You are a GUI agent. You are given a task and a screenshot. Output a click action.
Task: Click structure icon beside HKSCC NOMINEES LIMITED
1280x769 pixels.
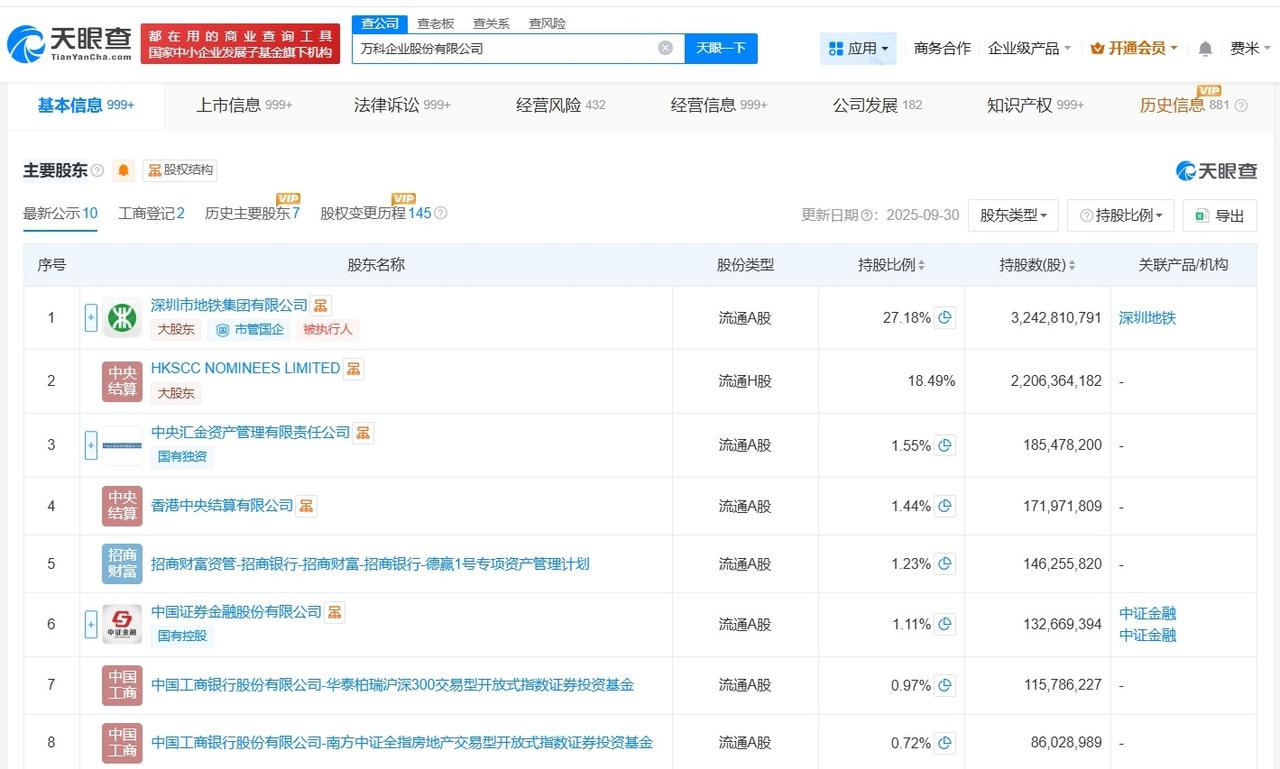click(x=353, y=369)
